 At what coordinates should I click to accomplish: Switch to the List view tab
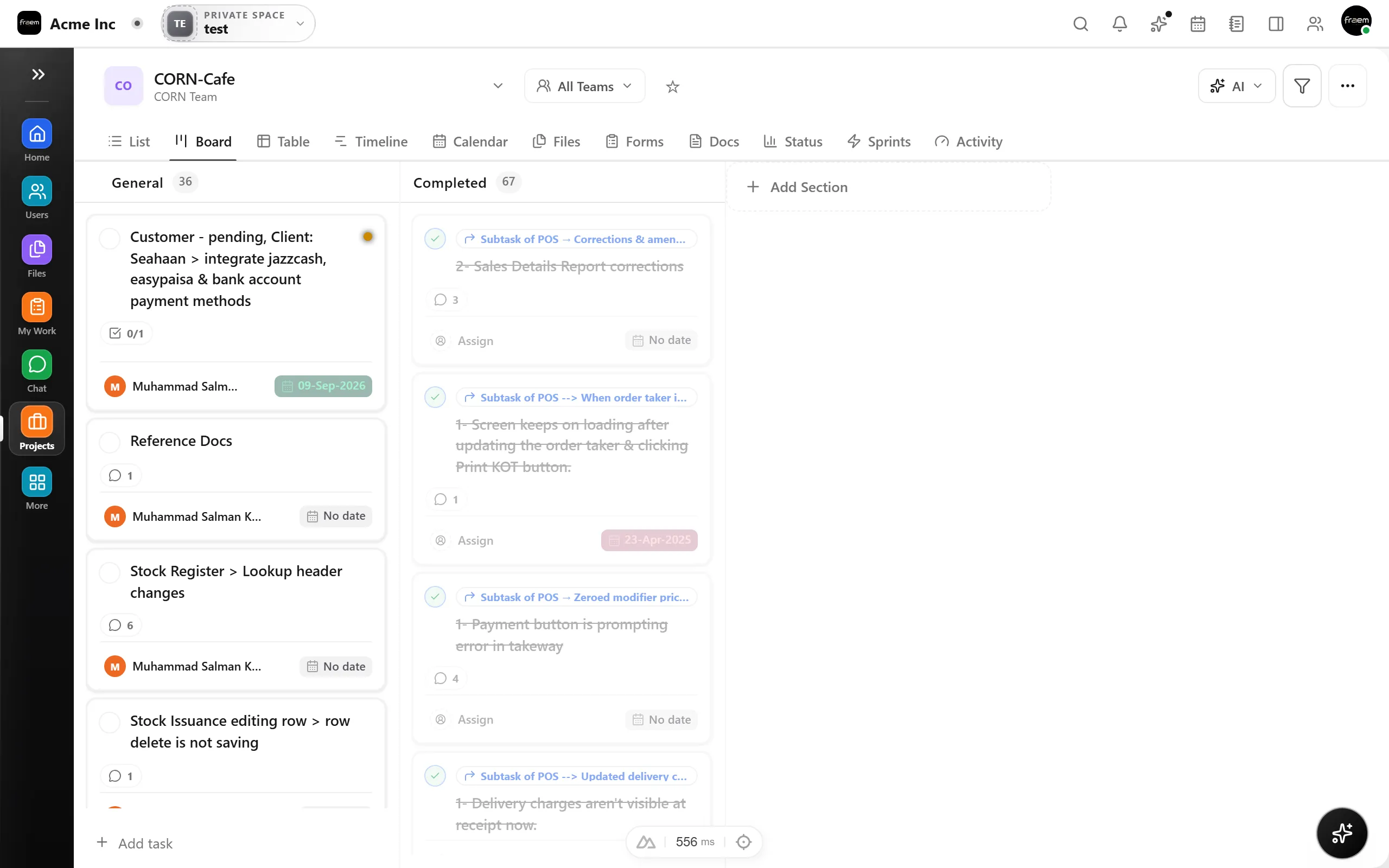click(x=129, y=141)
